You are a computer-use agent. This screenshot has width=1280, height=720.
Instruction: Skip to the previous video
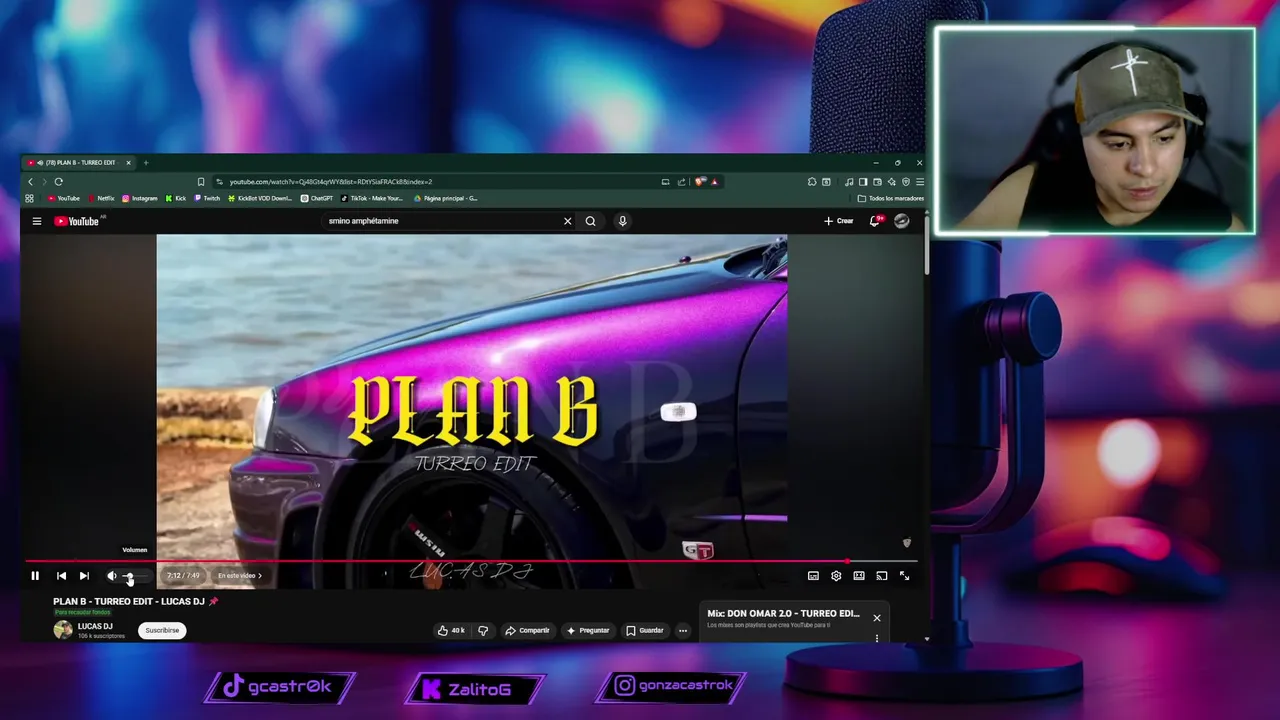(61, 576)
